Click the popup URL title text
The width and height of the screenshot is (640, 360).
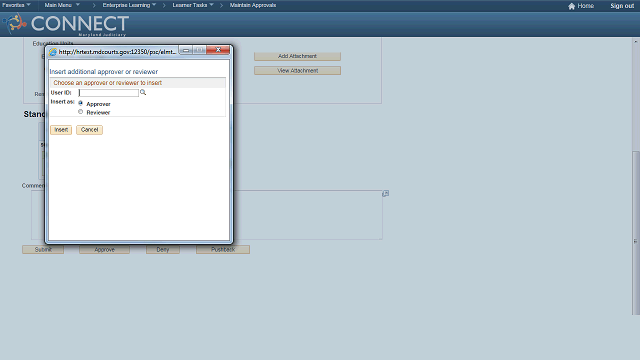click(x=117, y=52)
